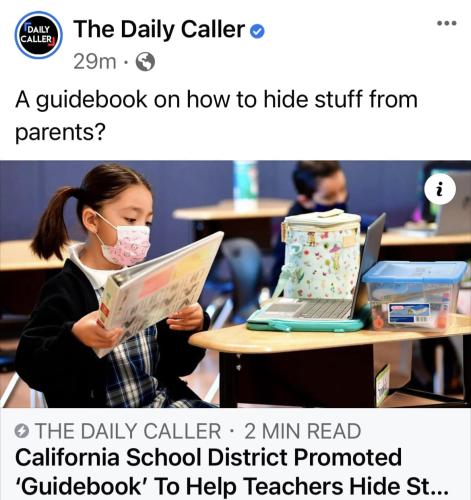Click the info 'i' icon on photo
The width and height of the screenshot is (471, 500).
pos(440,189)
